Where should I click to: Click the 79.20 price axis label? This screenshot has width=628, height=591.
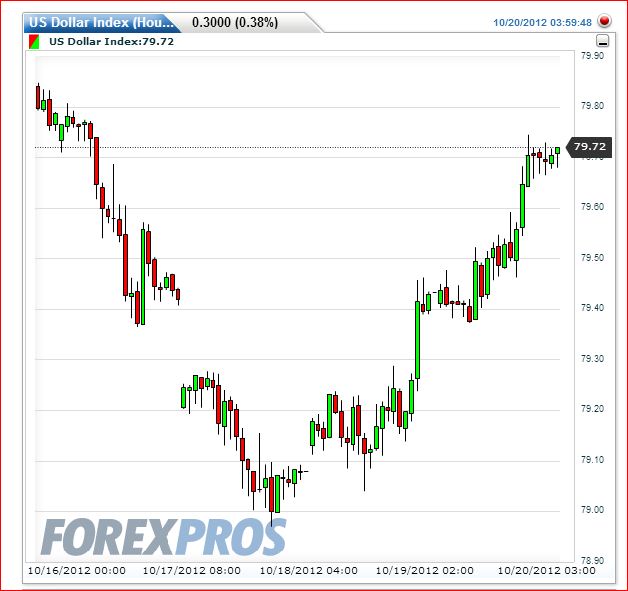pos(592,409)
